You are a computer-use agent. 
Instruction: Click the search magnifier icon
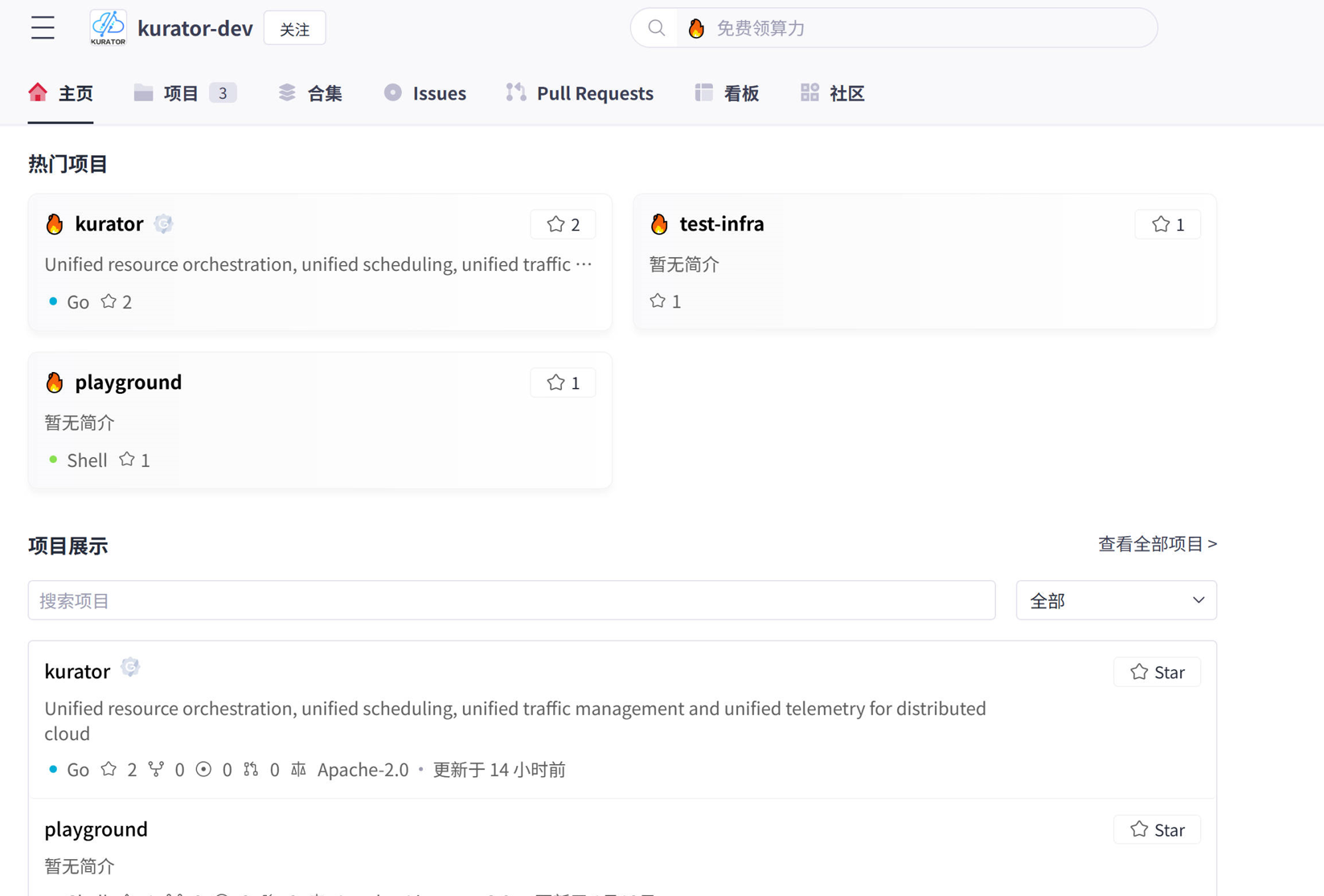(x=657, y=28)
